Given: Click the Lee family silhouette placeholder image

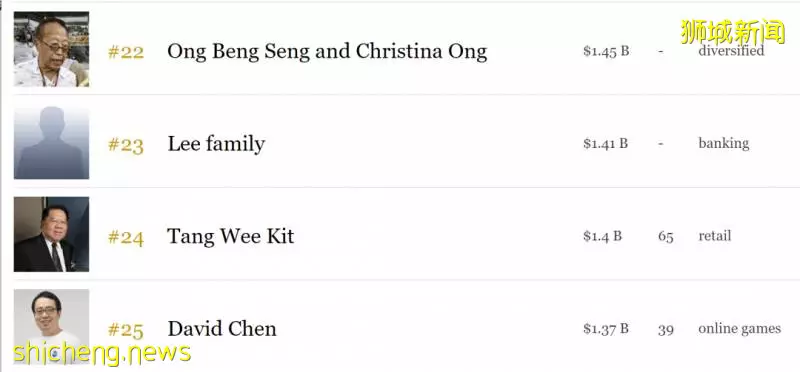Looking at the screenshot, I should 51,143.
